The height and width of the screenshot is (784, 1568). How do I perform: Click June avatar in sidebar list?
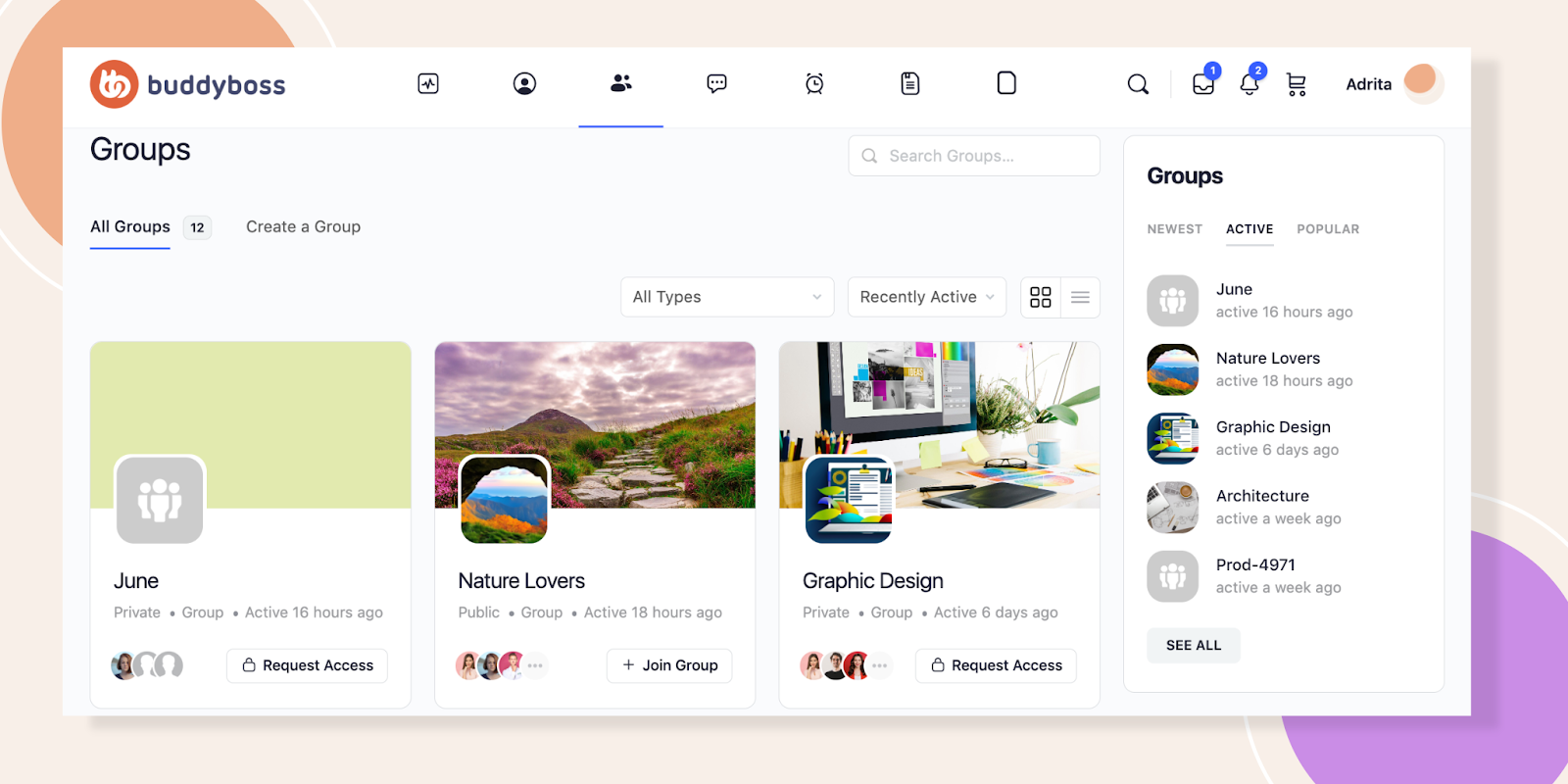coord(1173,301)
